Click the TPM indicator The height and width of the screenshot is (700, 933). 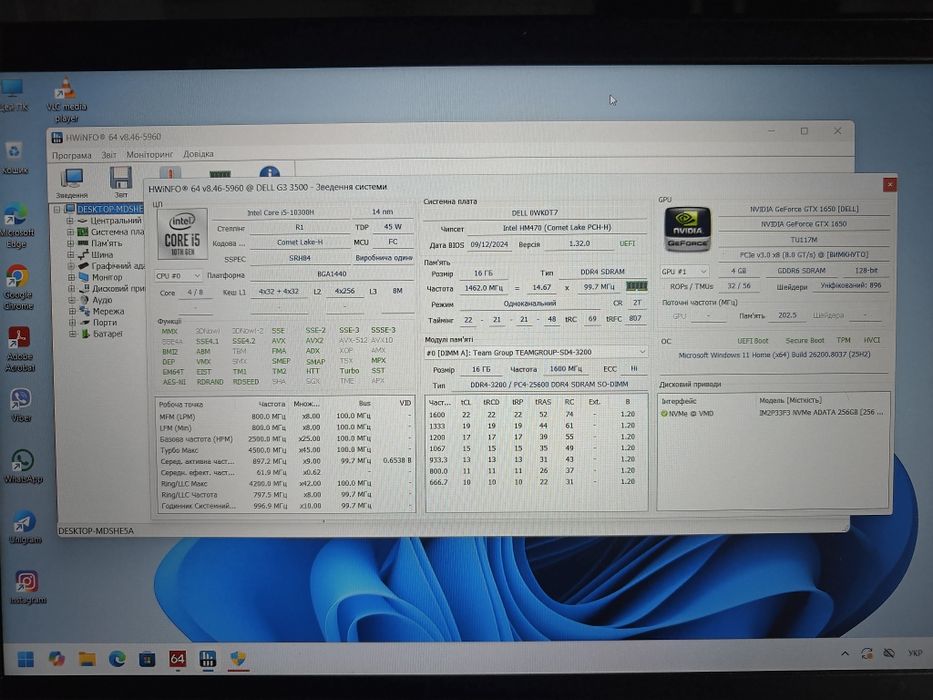click(843, 340)
